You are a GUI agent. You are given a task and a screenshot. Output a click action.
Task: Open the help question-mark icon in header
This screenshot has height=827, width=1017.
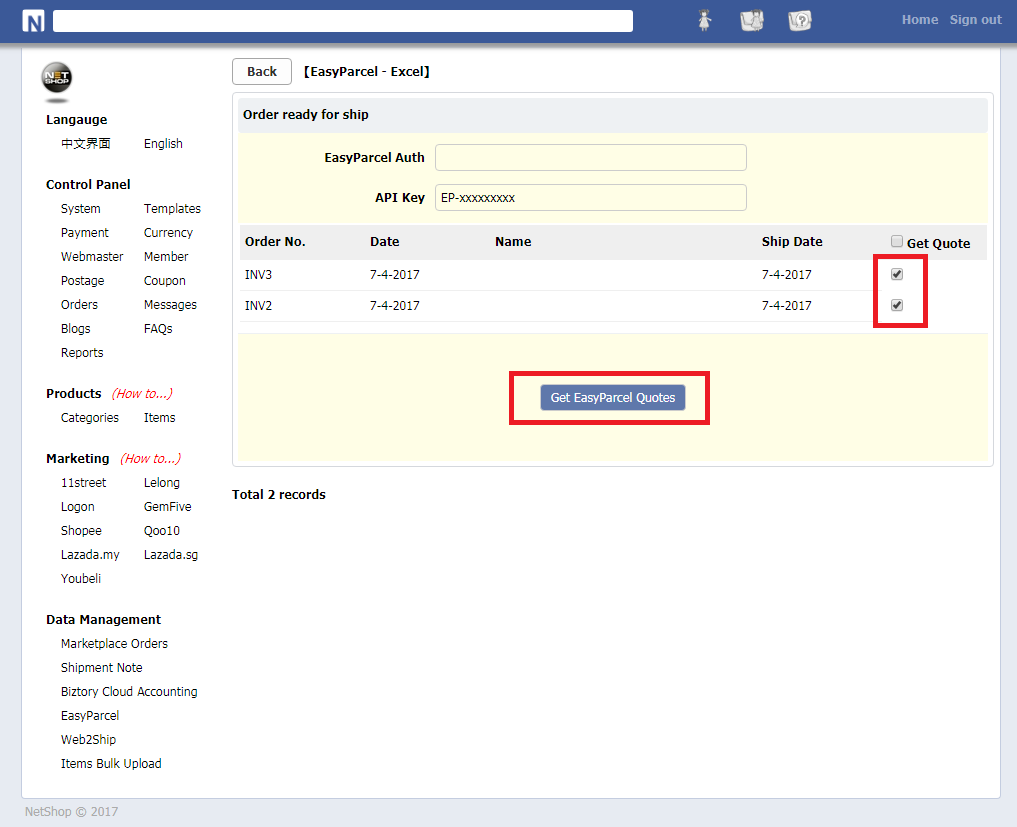pyautogui.click(x=800, y=20)
